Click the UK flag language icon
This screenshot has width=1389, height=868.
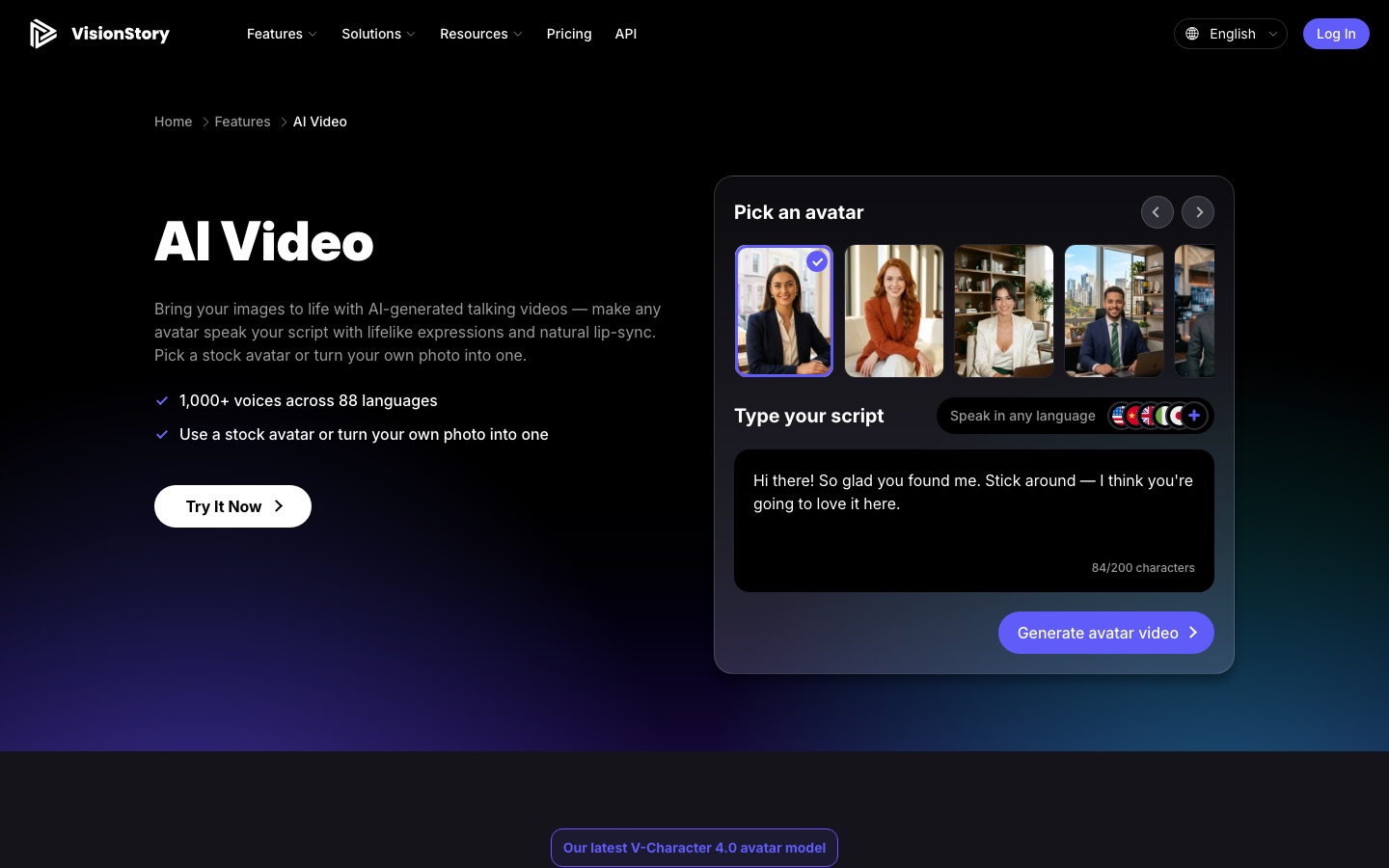(x=1149, y=416)
